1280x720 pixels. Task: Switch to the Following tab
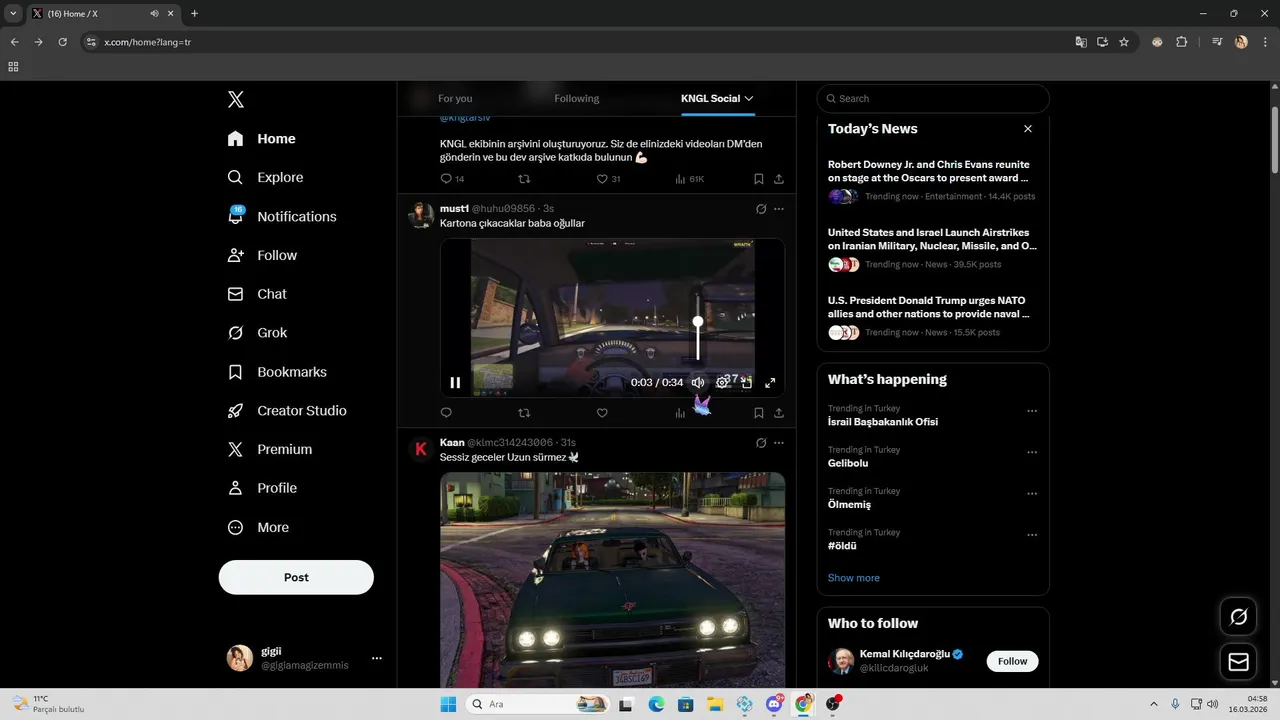tap(577, 98)
